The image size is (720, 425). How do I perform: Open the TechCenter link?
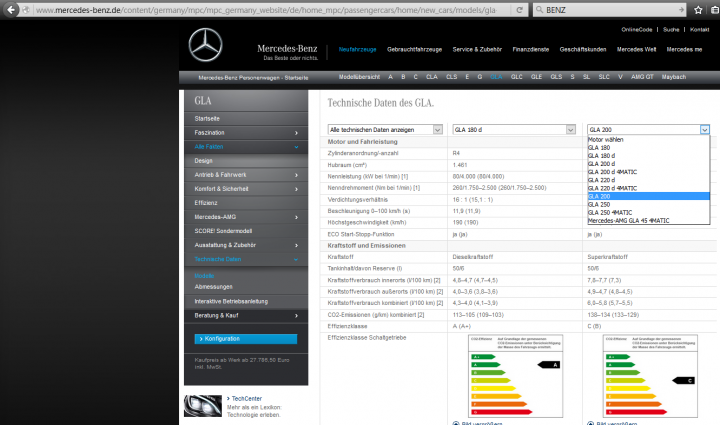click(x=246, y=399)
